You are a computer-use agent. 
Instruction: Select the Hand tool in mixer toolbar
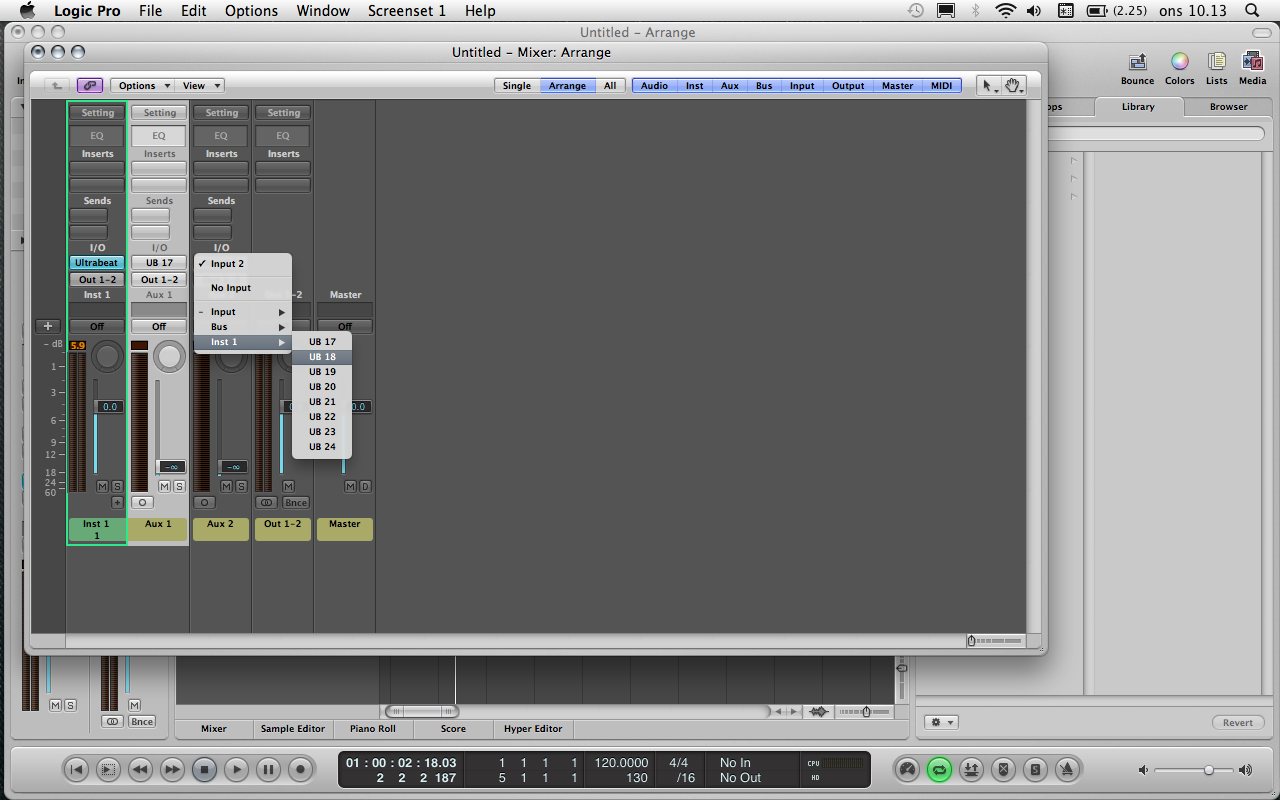click(1013, 86)
